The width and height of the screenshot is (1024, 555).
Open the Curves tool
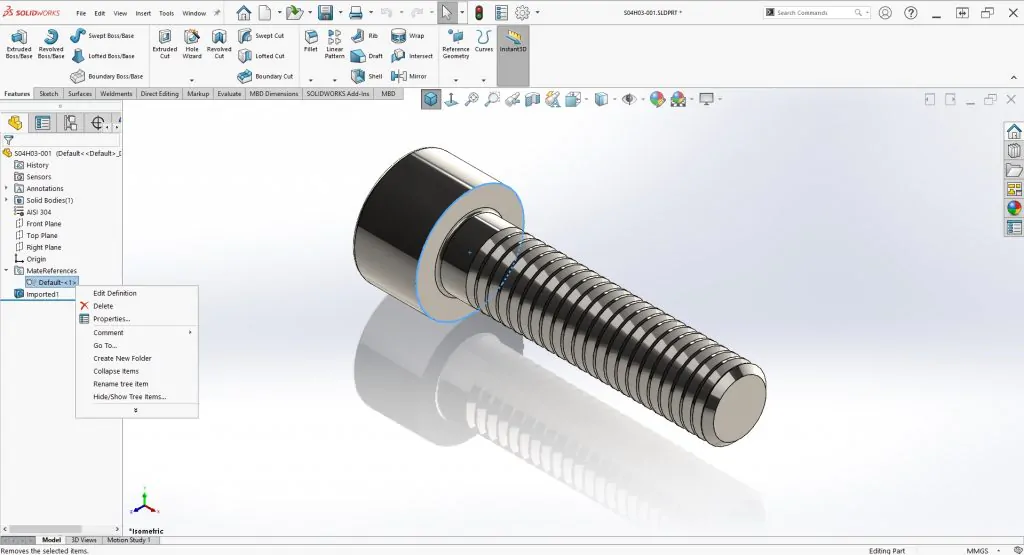pos(484,40)
